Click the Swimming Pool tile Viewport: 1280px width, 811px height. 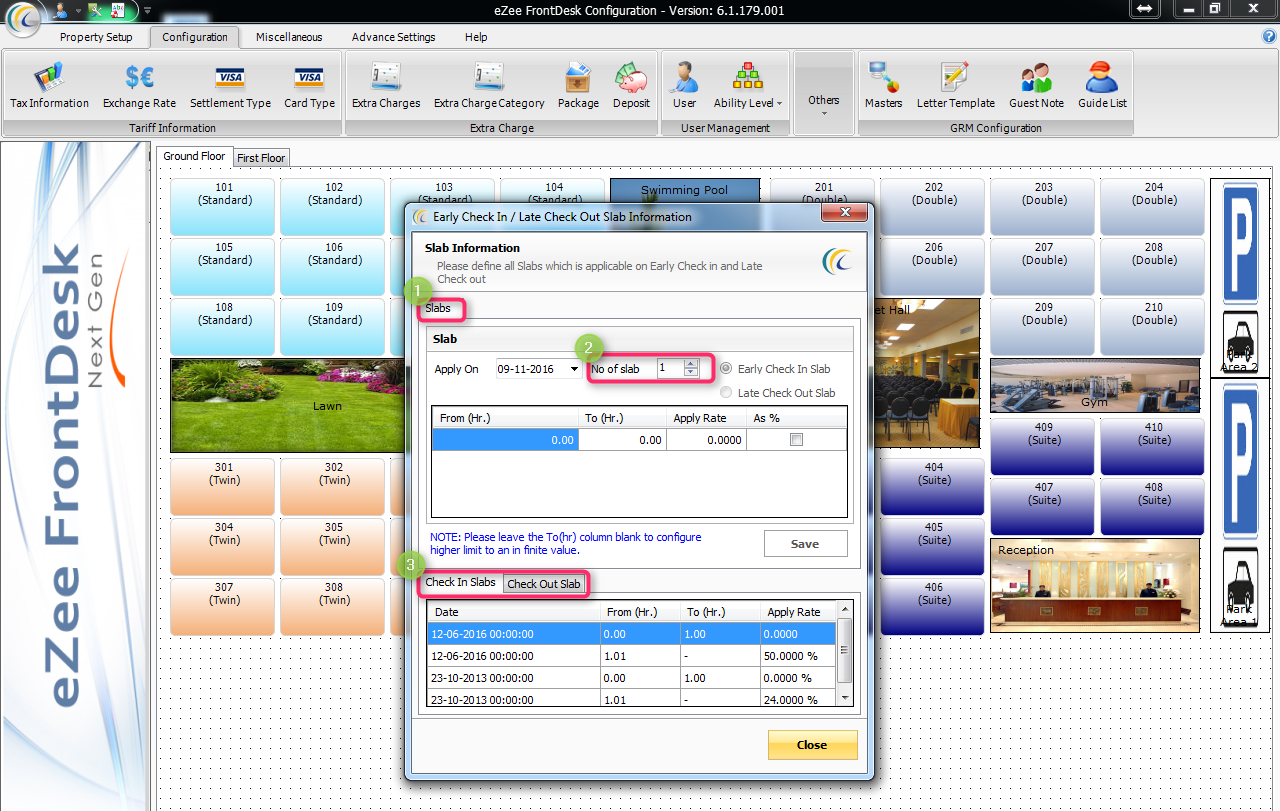click(685, 190)
